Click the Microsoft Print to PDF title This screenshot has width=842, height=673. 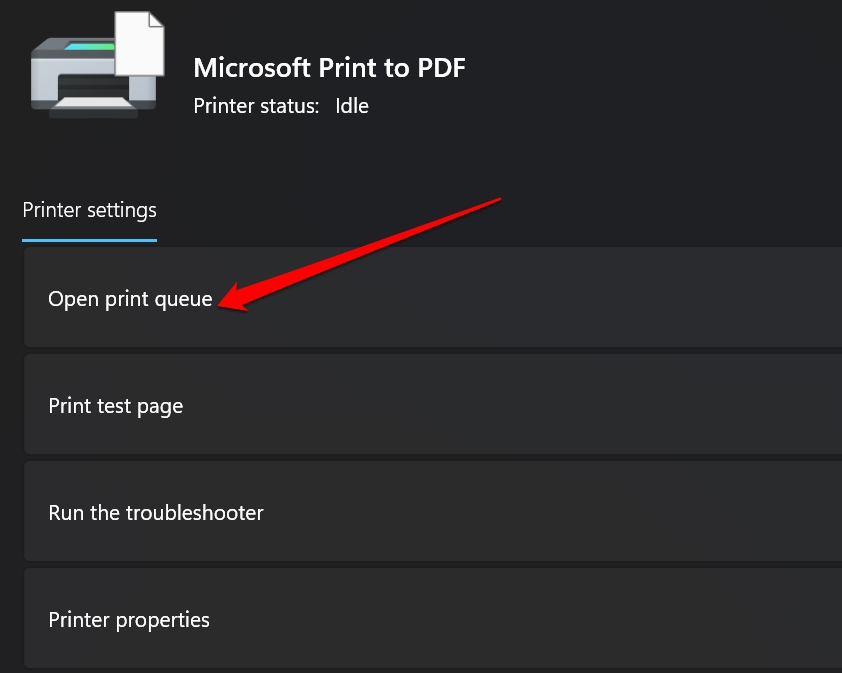pos(329,68)
